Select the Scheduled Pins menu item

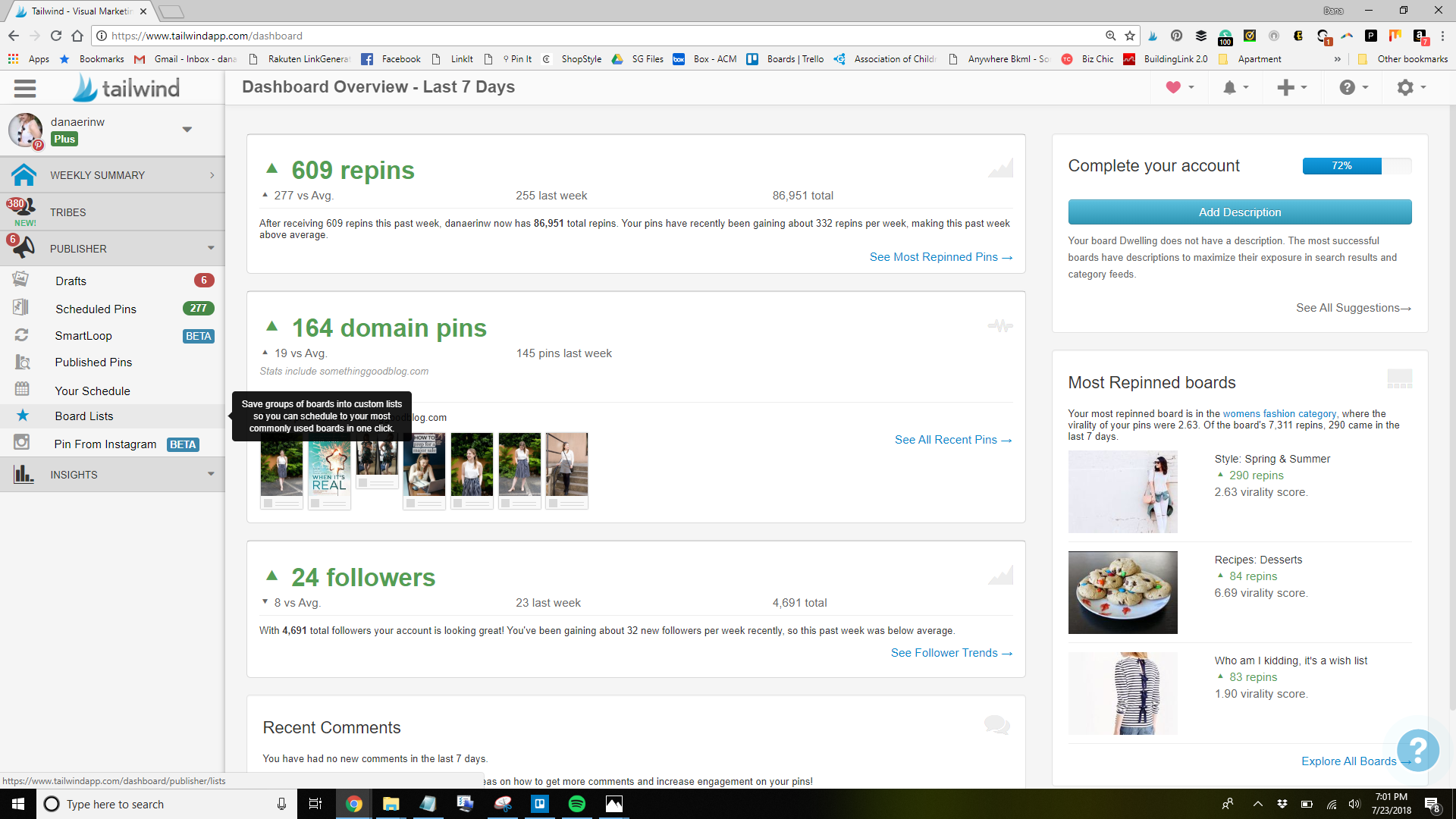[x=97, y=308]
